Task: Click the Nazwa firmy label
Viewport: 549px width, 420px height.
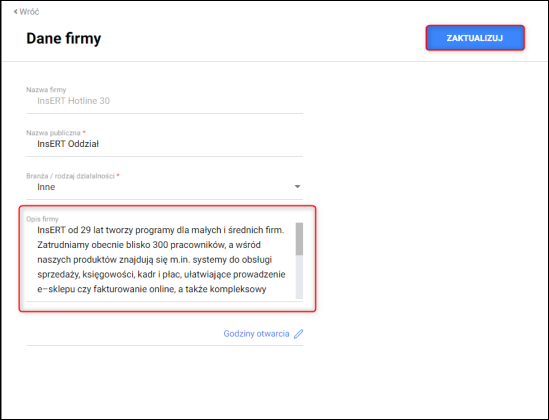Action: 46,90
